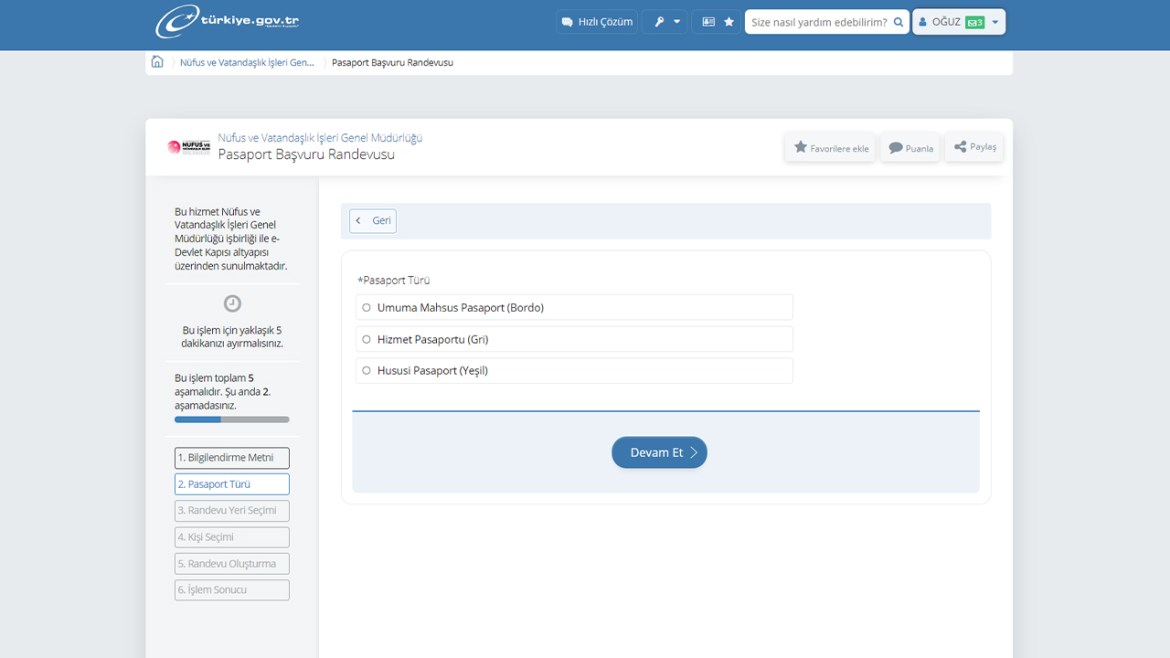Image resolution: width=1170 pixels, height=658 pixels.
Task: Select Hizmet Pasaportu (Gri) option
Action: [366, 340]
